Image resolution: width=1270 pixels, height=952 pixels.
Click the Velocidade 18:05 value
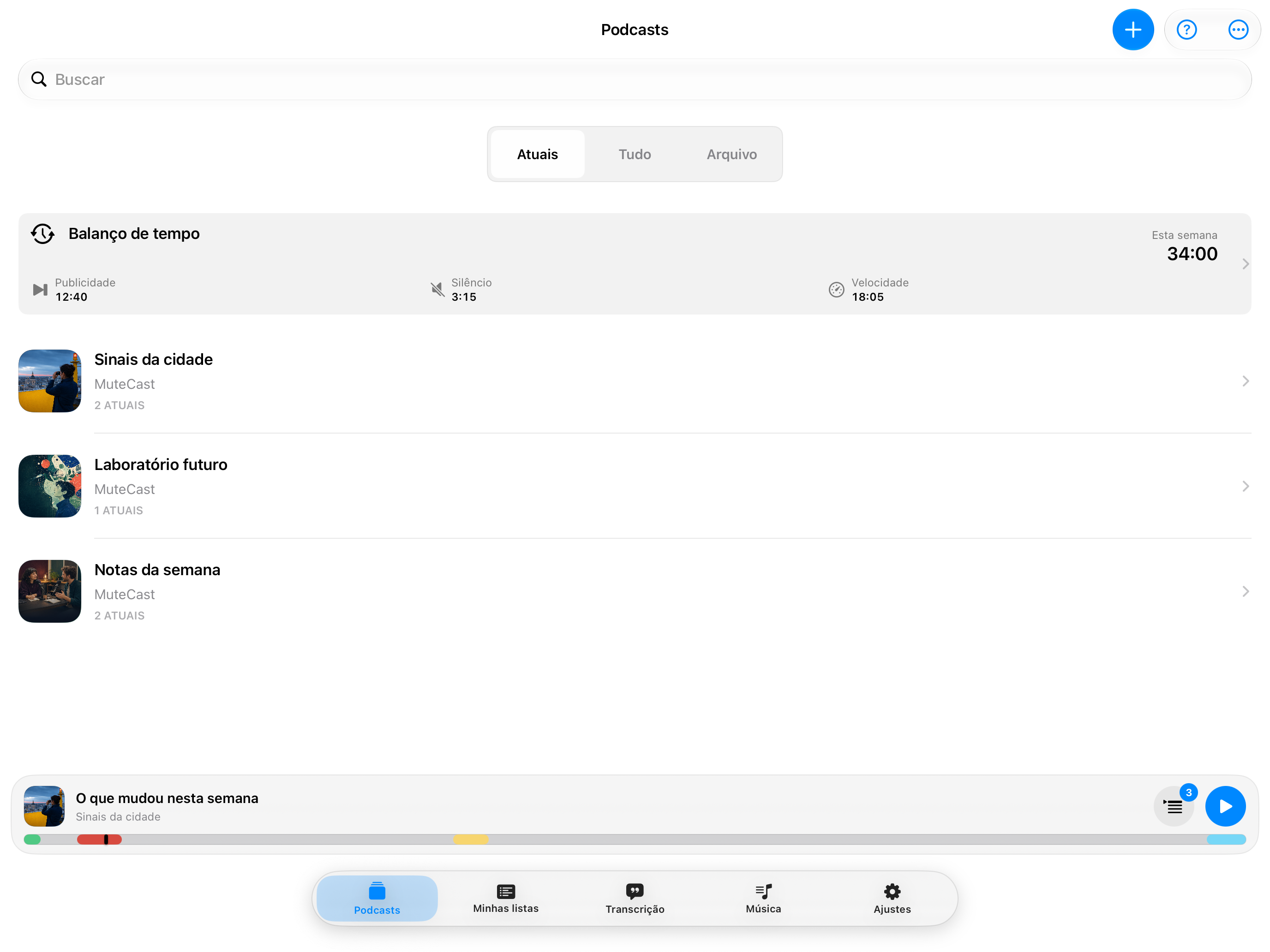pyautogui.click(x=868, y=297)
